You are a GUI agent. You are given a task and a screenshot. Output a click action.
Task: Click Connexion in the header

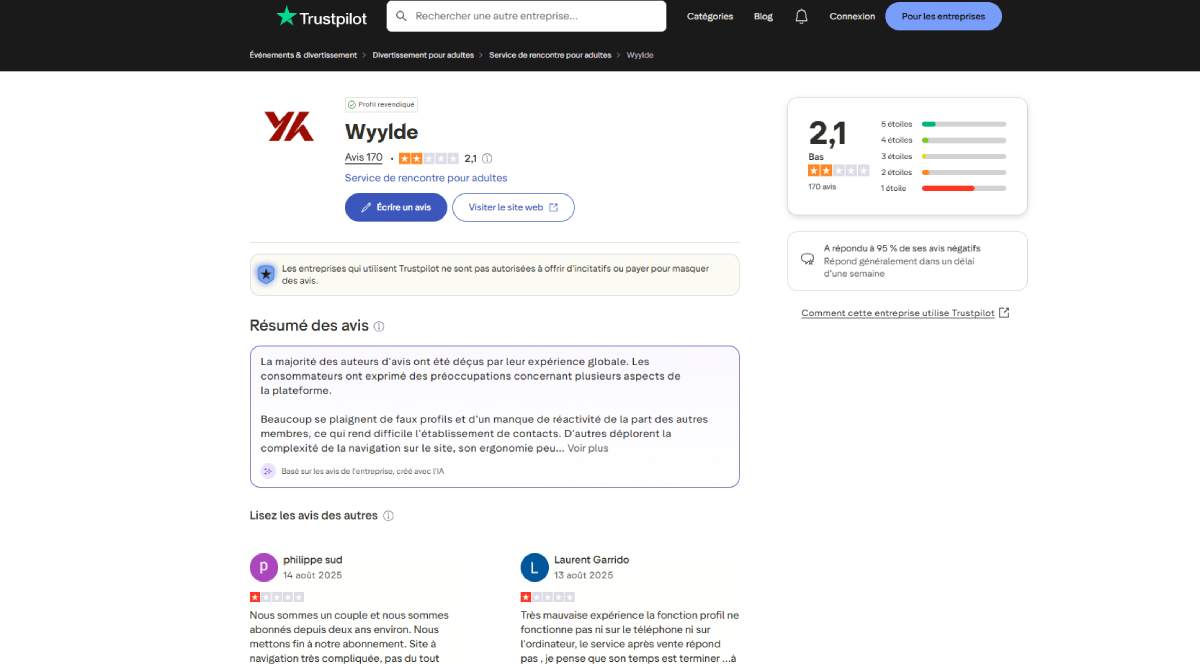(x=852, y=16)
